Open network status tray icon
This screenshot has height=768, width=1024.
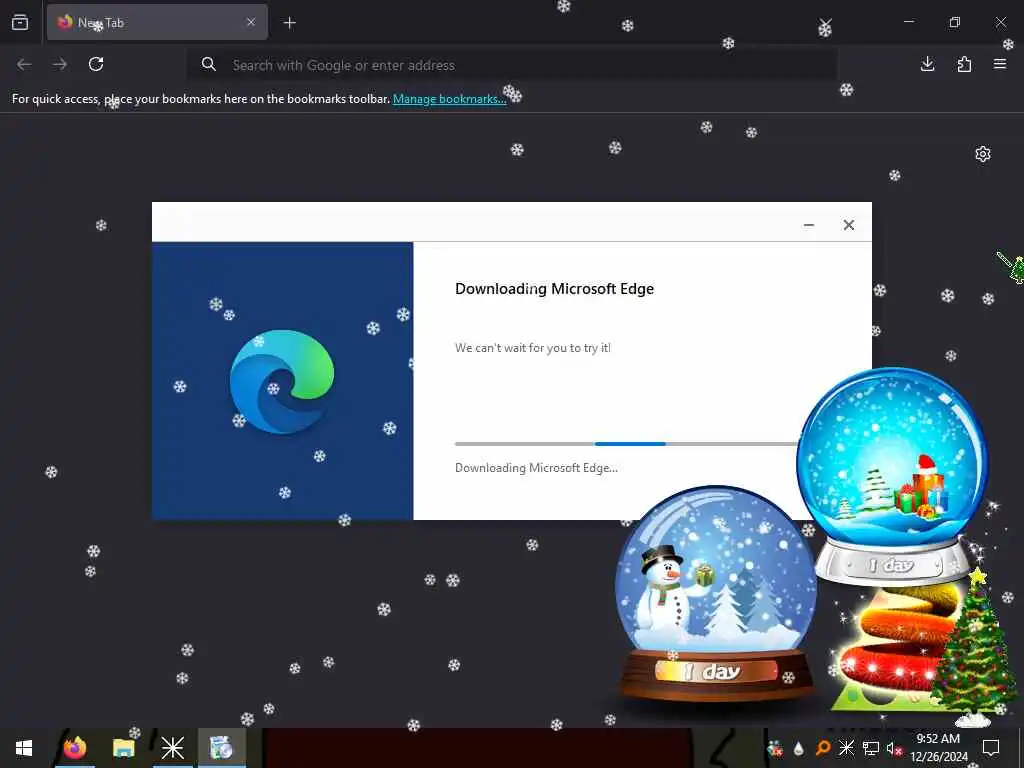[871, 748]
